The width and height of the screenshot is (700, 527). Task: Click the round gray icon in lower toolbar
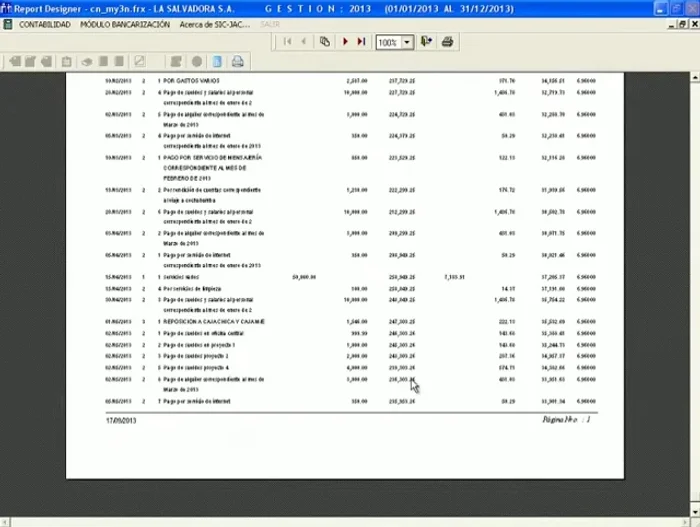tap(197, 62)
